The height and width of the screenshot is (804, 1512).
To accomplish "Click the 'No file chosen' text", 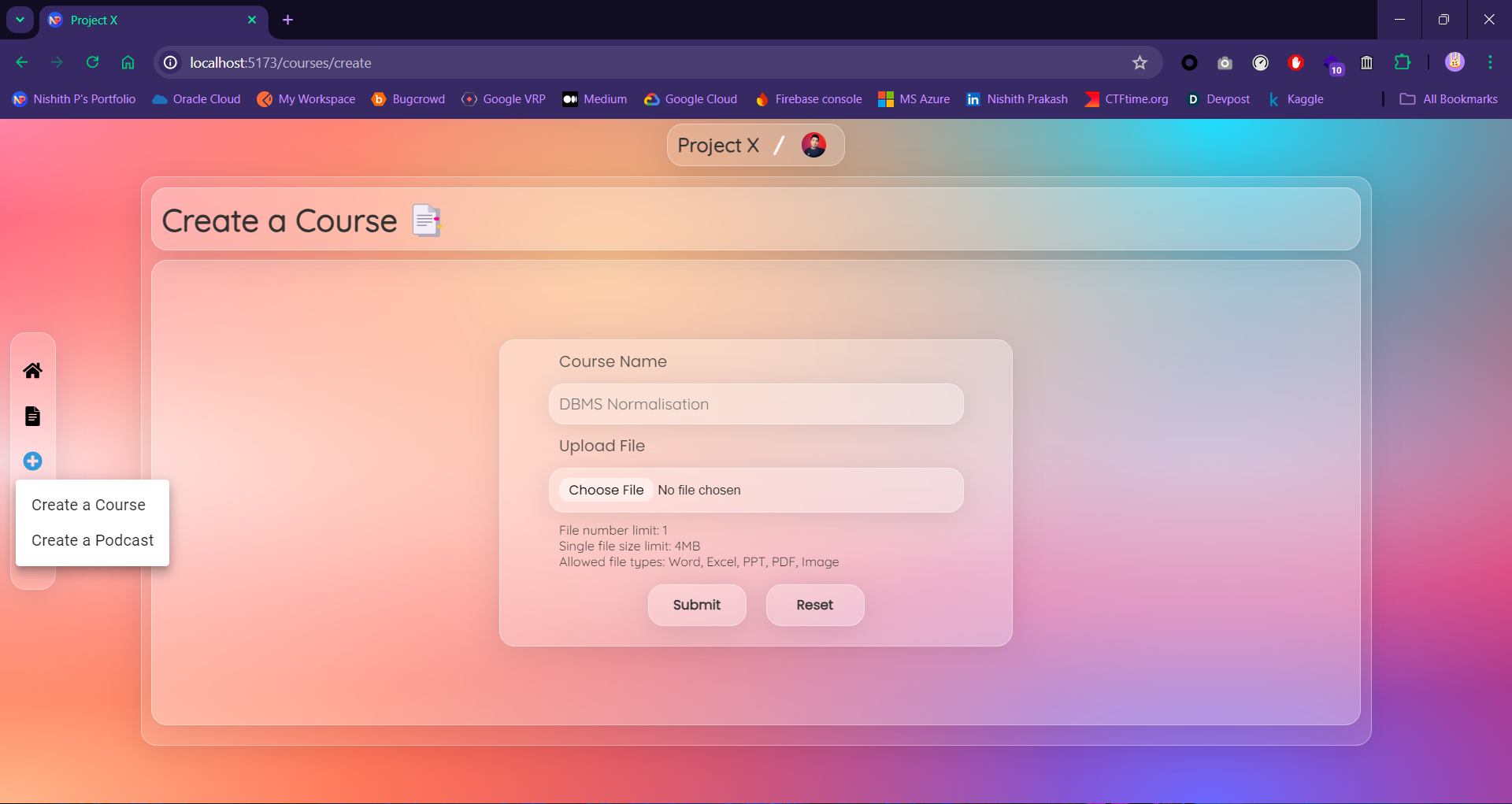I will (699, 490).
